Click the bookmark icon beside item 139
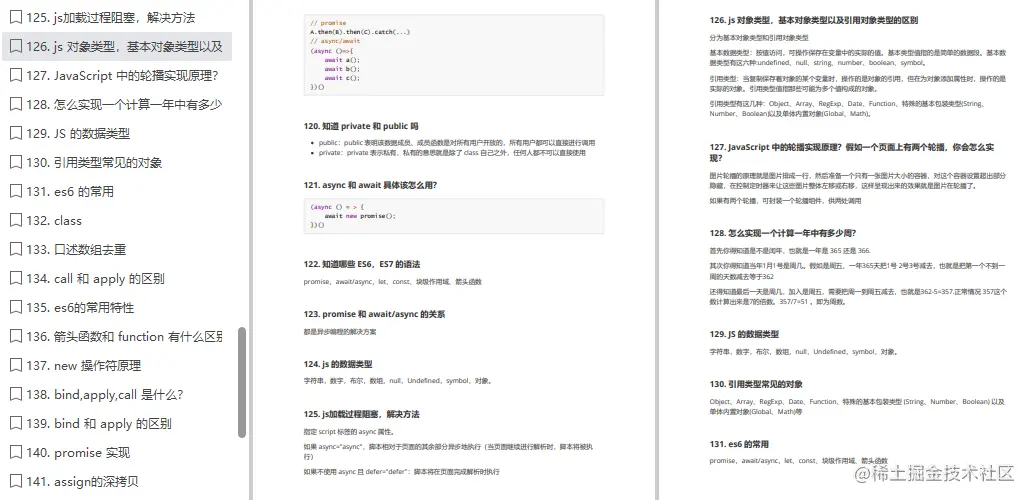The width and height of the screenshot is (1031, 500). 16,423
